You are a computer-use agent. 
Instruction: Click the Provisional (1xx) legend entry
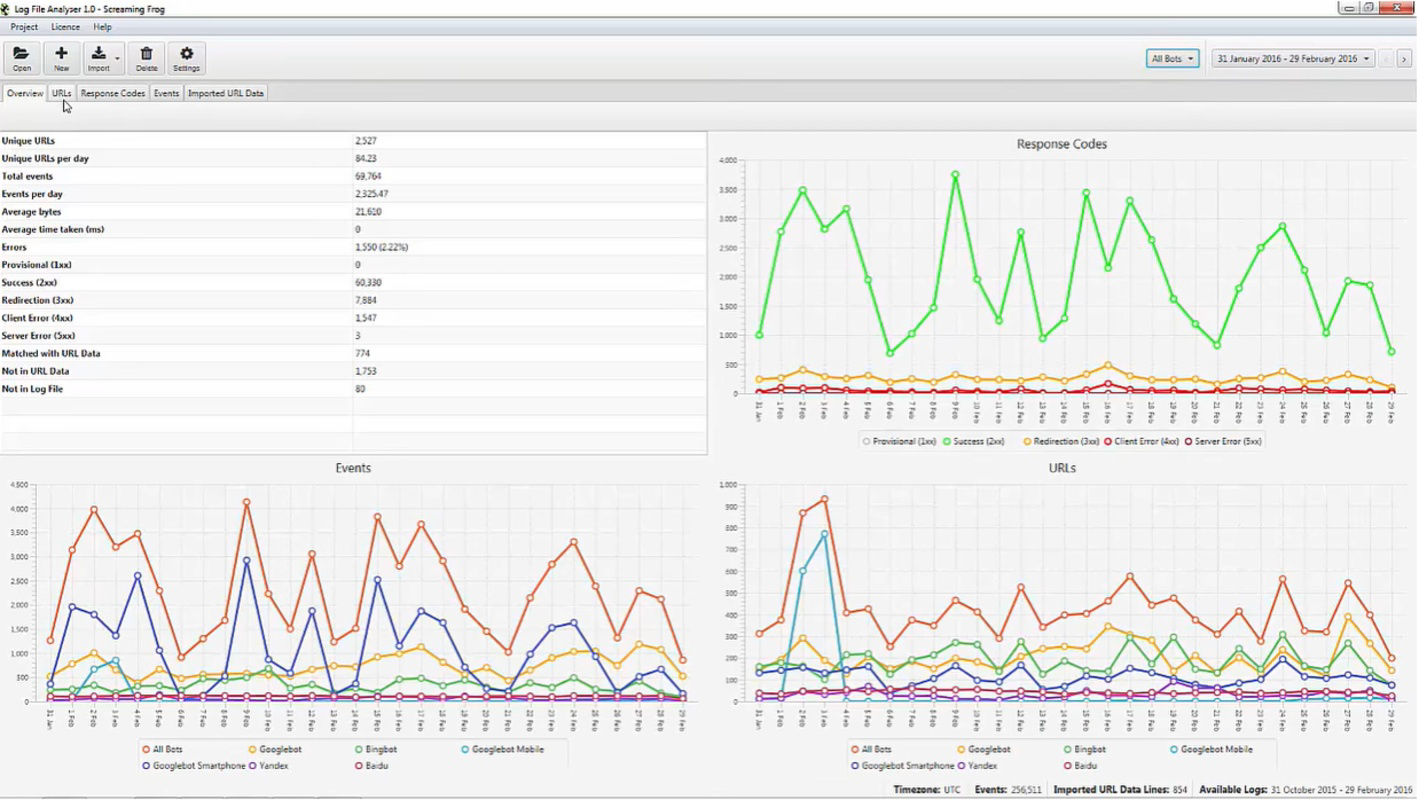click(x=899, y=441)
